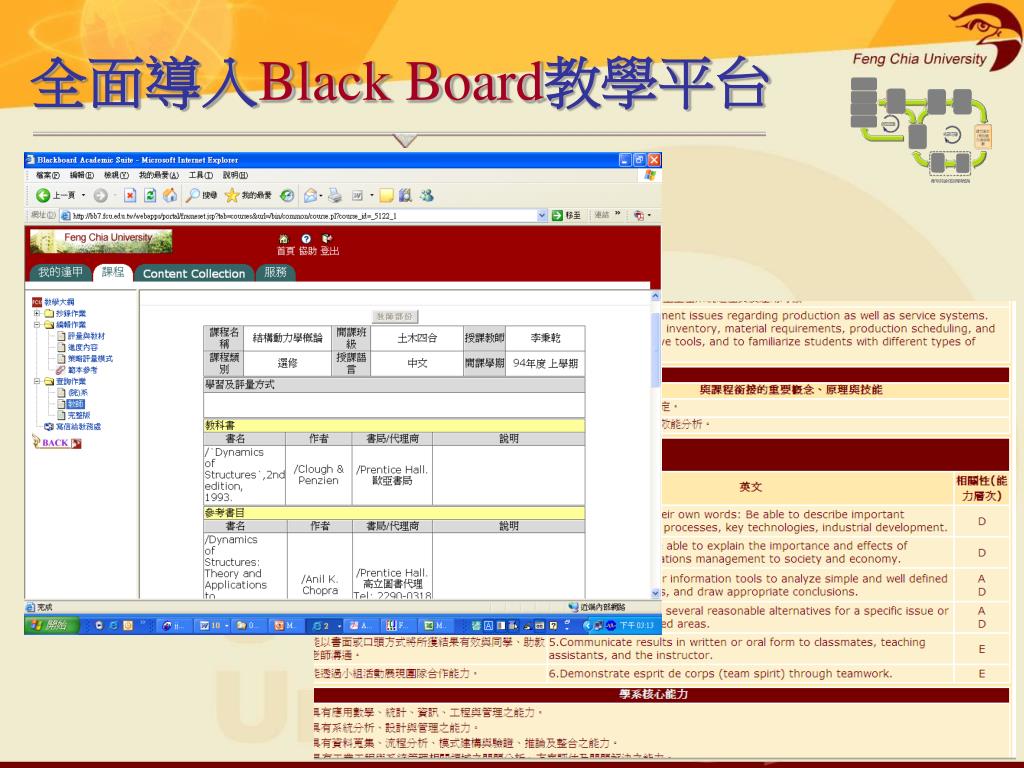1024x768 pixels.
Task: Open 進度內容 tree item
Action: pos(77,347)
